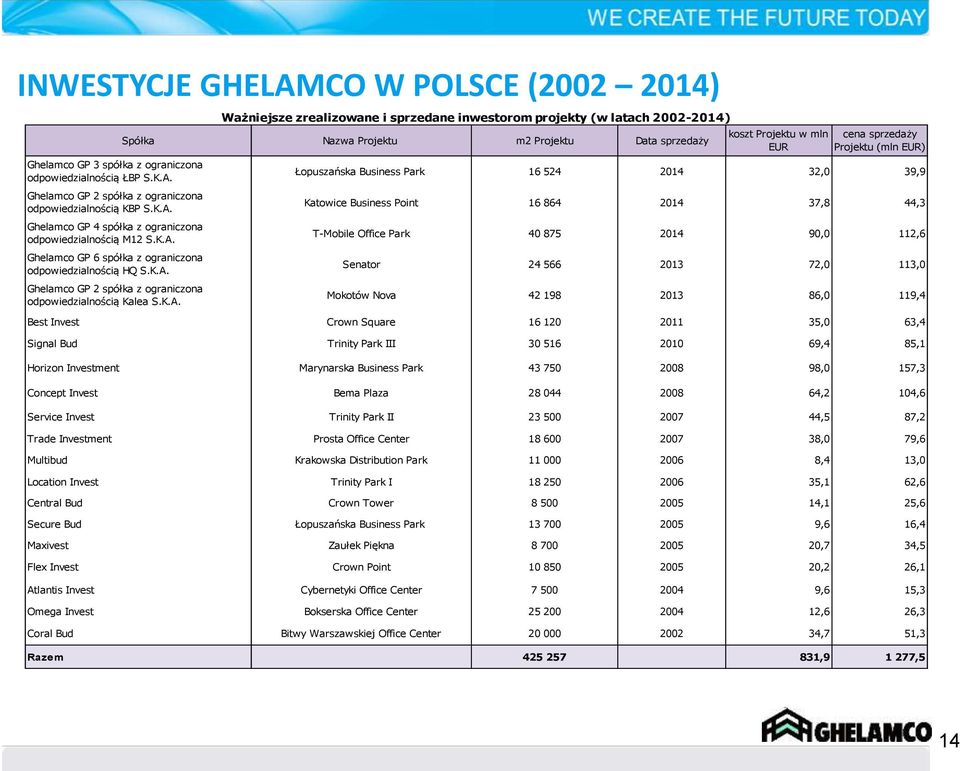
Task: Click 'Mokotów Nova' project name
Action: [361, 295]
